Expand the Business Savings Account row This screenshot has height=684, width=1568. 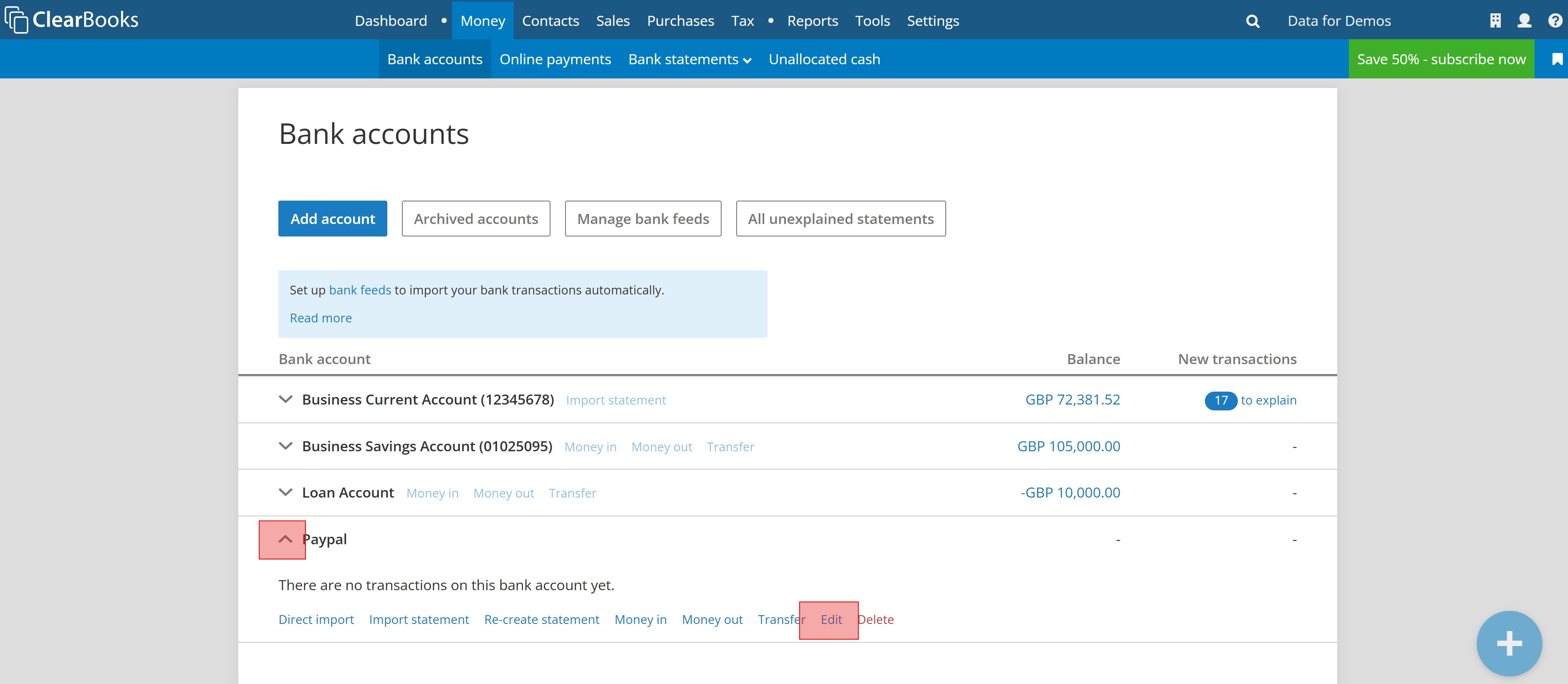click(x=285, y=446)
